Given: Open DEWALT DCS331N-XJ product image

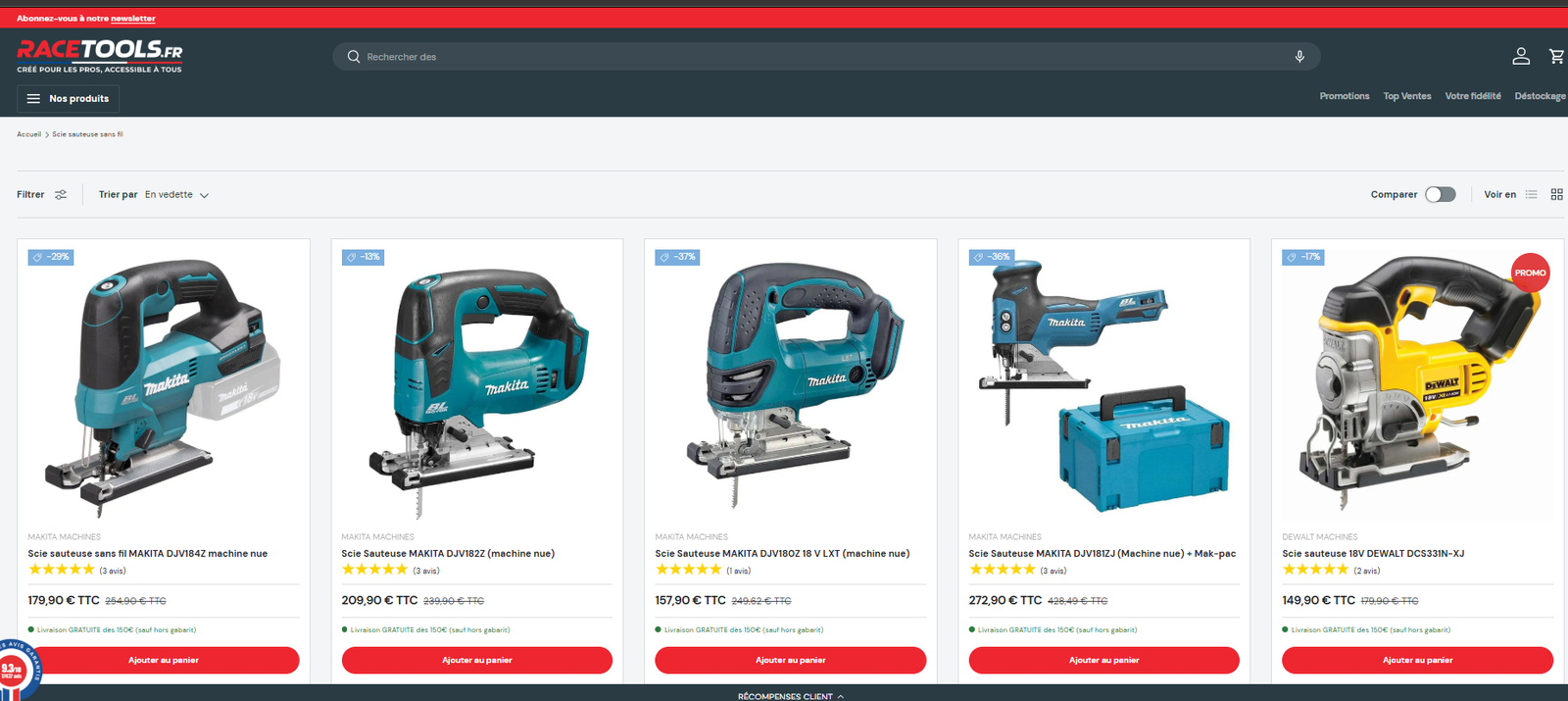Looking at the screenshot, I should click(1417, 387).
